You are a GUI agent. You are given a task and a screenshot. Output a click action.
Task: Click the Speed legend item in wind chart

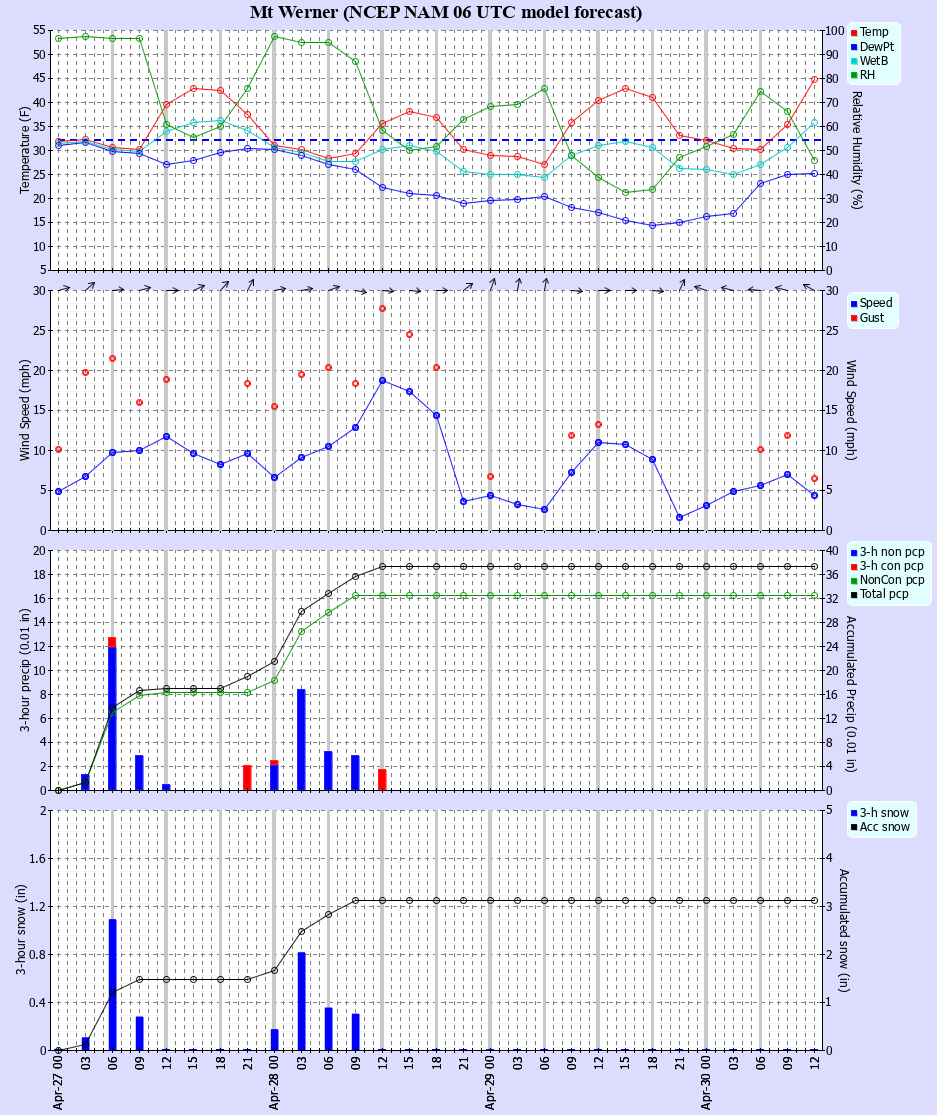pyautogui.click(x=876, y=303)
